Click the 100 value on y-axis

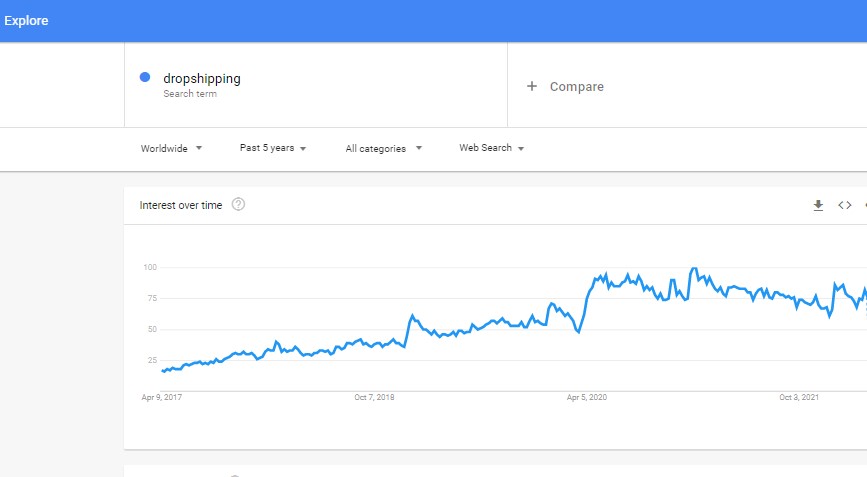point(150,267)
